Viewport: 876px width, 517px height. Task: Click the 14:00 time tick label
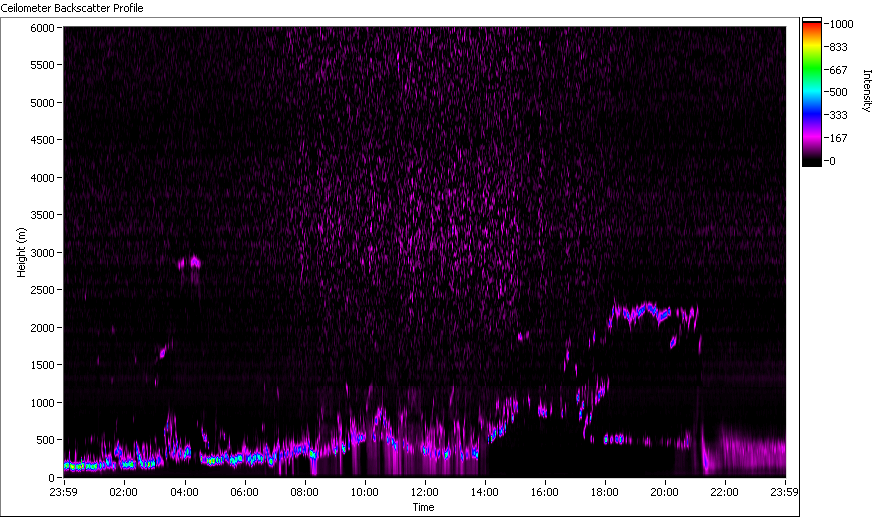click(x=484, y=492)
